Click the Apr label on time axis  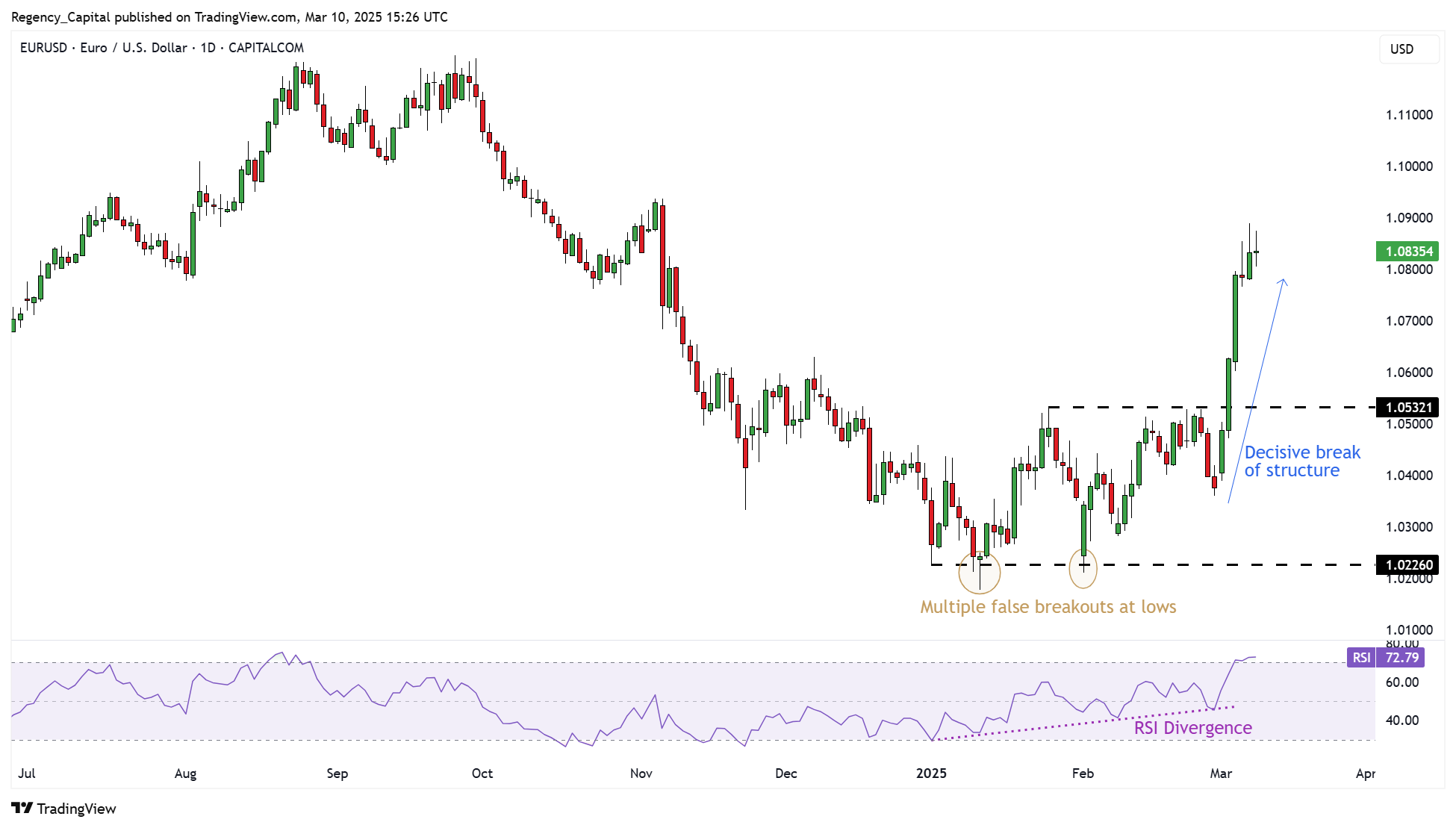[x=1366, y=773]
